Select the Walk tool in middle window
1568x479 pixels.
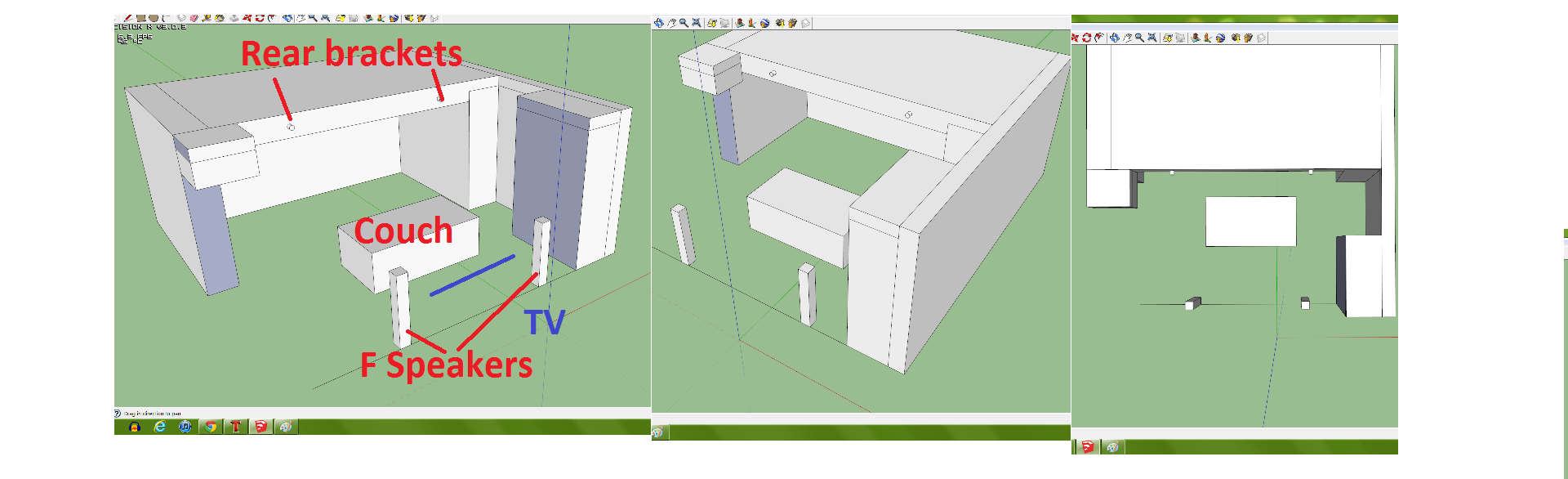pyautogui.click(x=752, y=23)
